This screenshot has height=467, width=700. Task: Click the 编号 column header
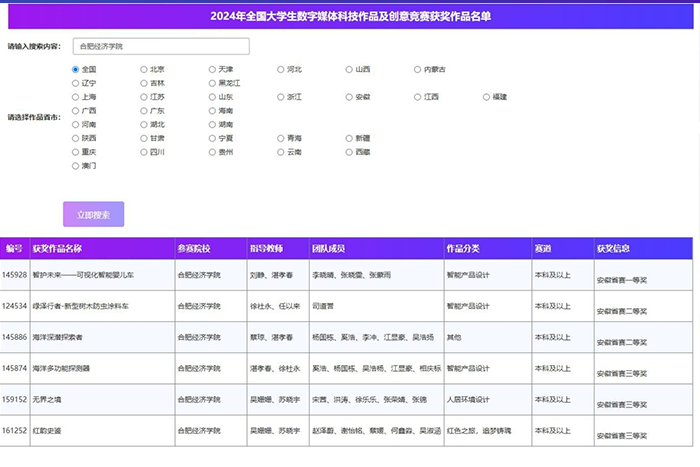pyautogui.click(x=14, y=248)
